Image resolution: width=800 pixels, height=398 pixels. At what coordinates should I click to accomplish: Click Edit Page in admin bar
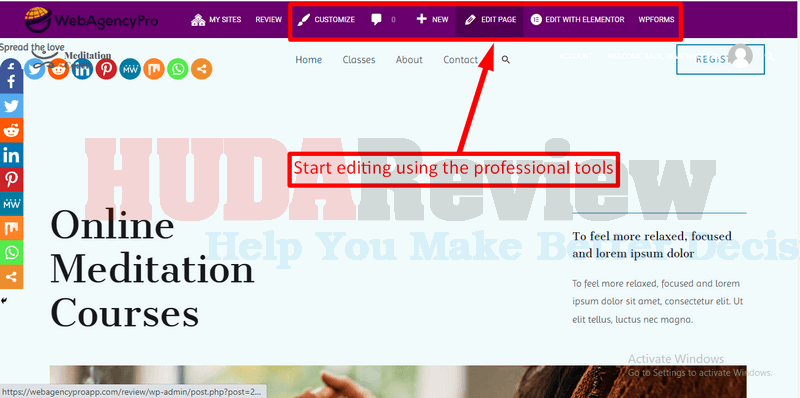point(490,20)
